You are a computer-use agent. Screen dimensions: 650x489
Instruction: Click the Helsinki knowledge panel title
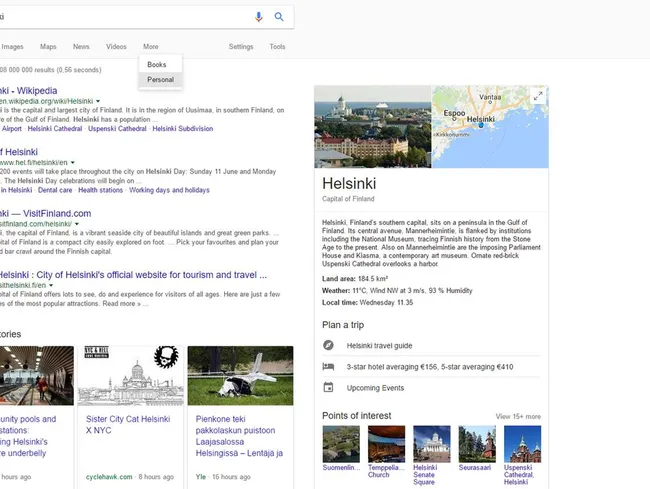coord(349,184)
